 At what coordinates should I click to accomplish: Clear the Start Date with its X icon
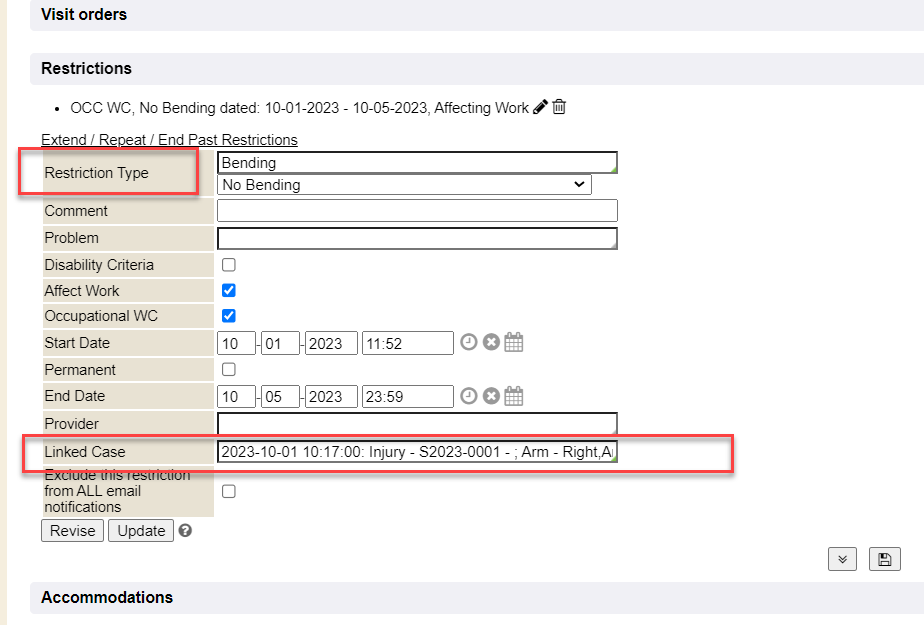(491, 343)
